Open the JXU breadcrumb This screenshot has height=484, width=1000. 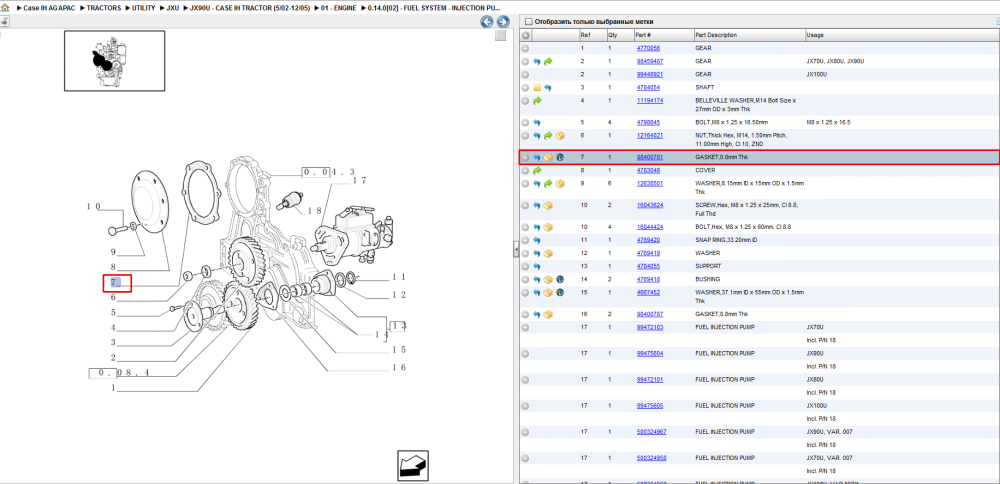pyautogui.click(x=173, y=8)
